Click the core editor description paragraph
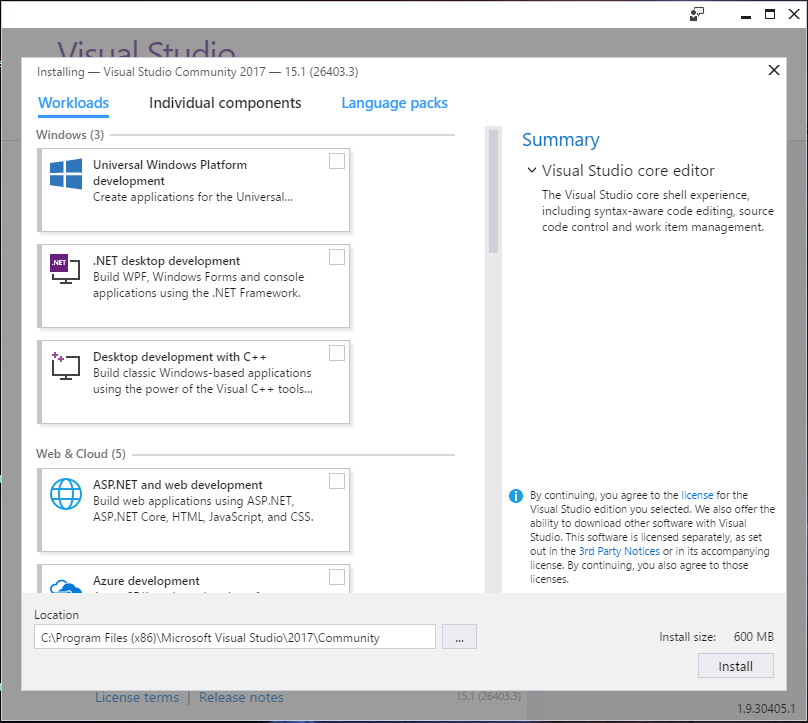 click(658, 211)
